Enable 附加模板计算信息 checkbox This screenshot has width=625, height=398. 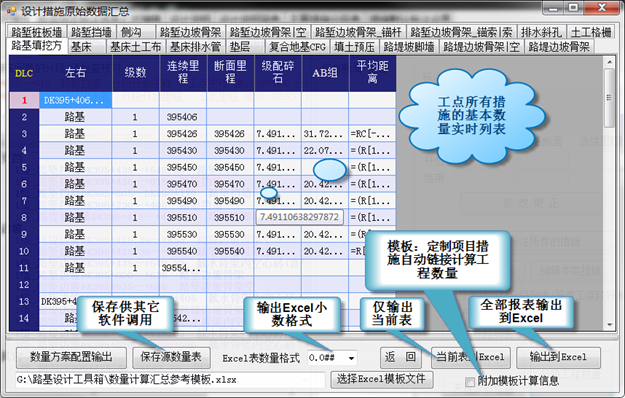470,382
